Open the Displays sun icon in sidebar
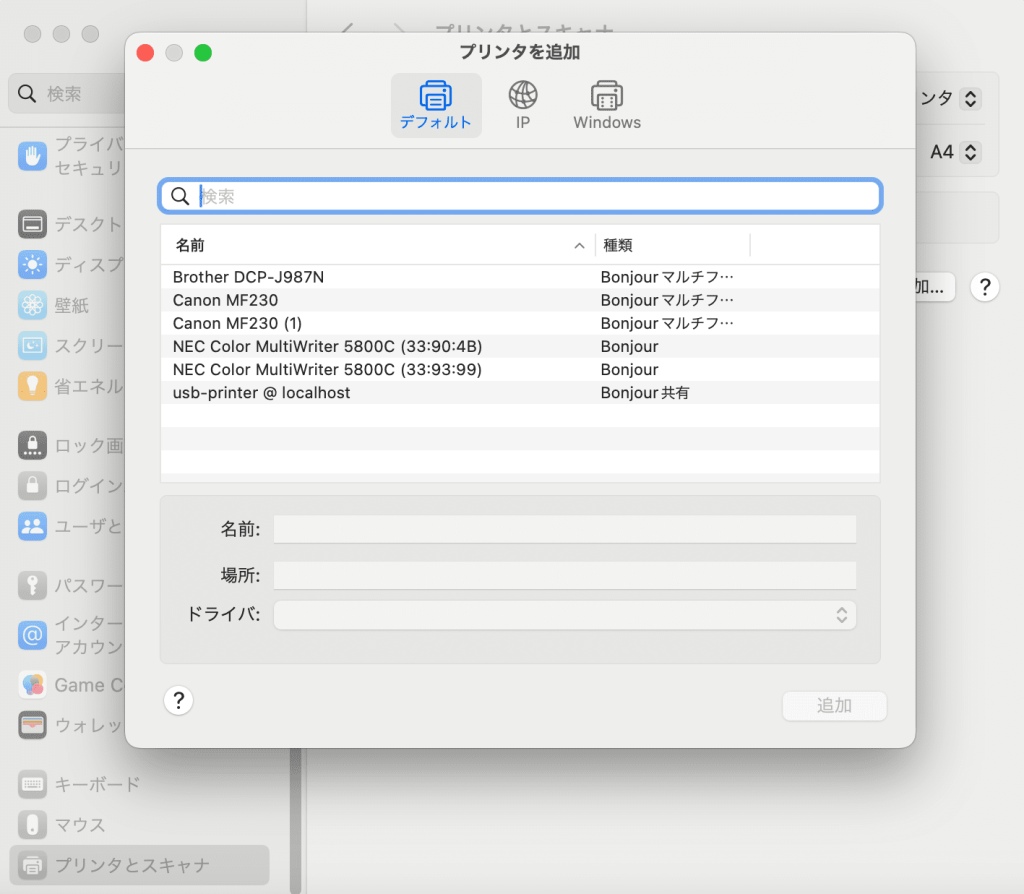 33,265
